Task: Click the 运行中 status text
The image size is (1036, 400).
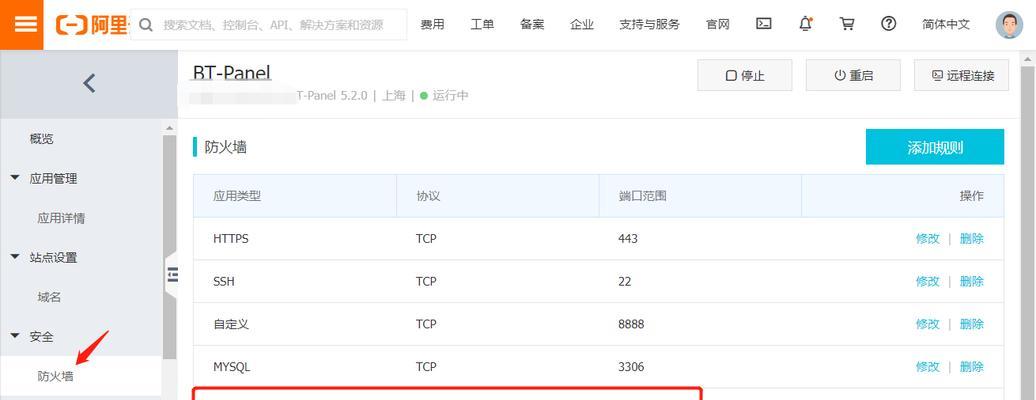Action: coord(451,95)
